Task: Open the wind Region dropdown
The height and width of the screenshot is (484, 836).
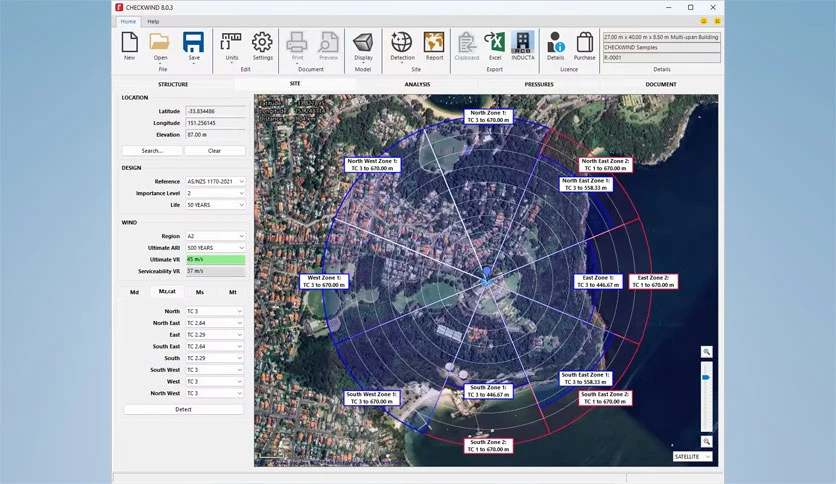Action: point(215,236)
